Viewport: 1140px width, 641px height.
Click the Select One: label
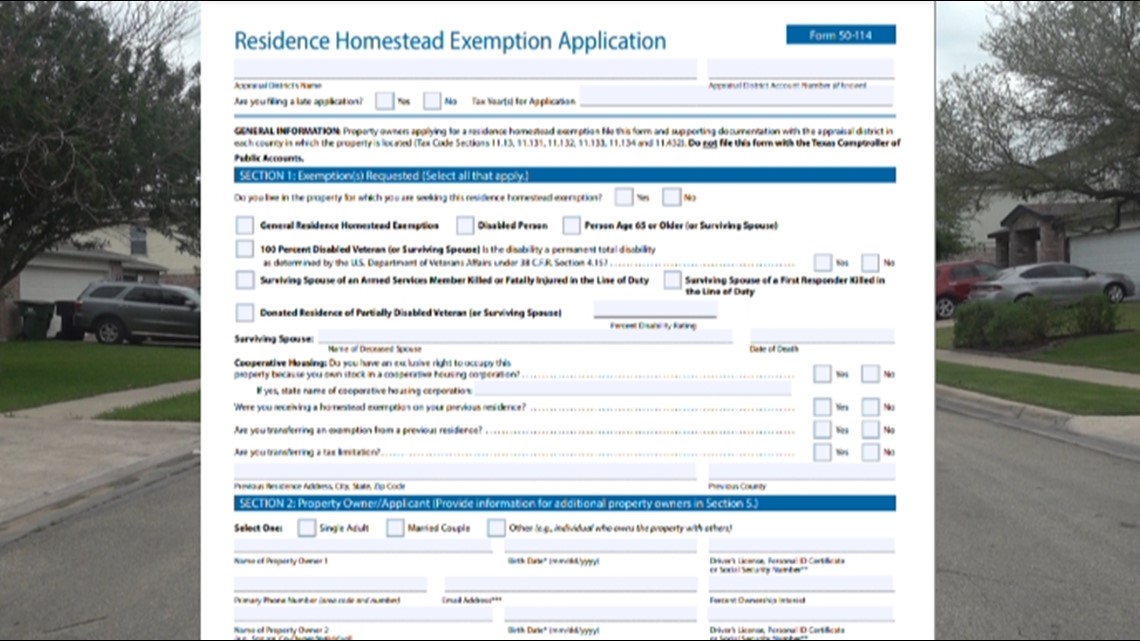258,528
